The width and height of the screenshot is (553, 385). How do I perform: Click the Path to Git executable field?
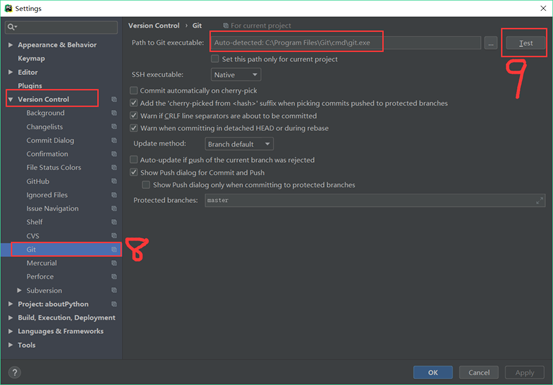coord(346,43)
